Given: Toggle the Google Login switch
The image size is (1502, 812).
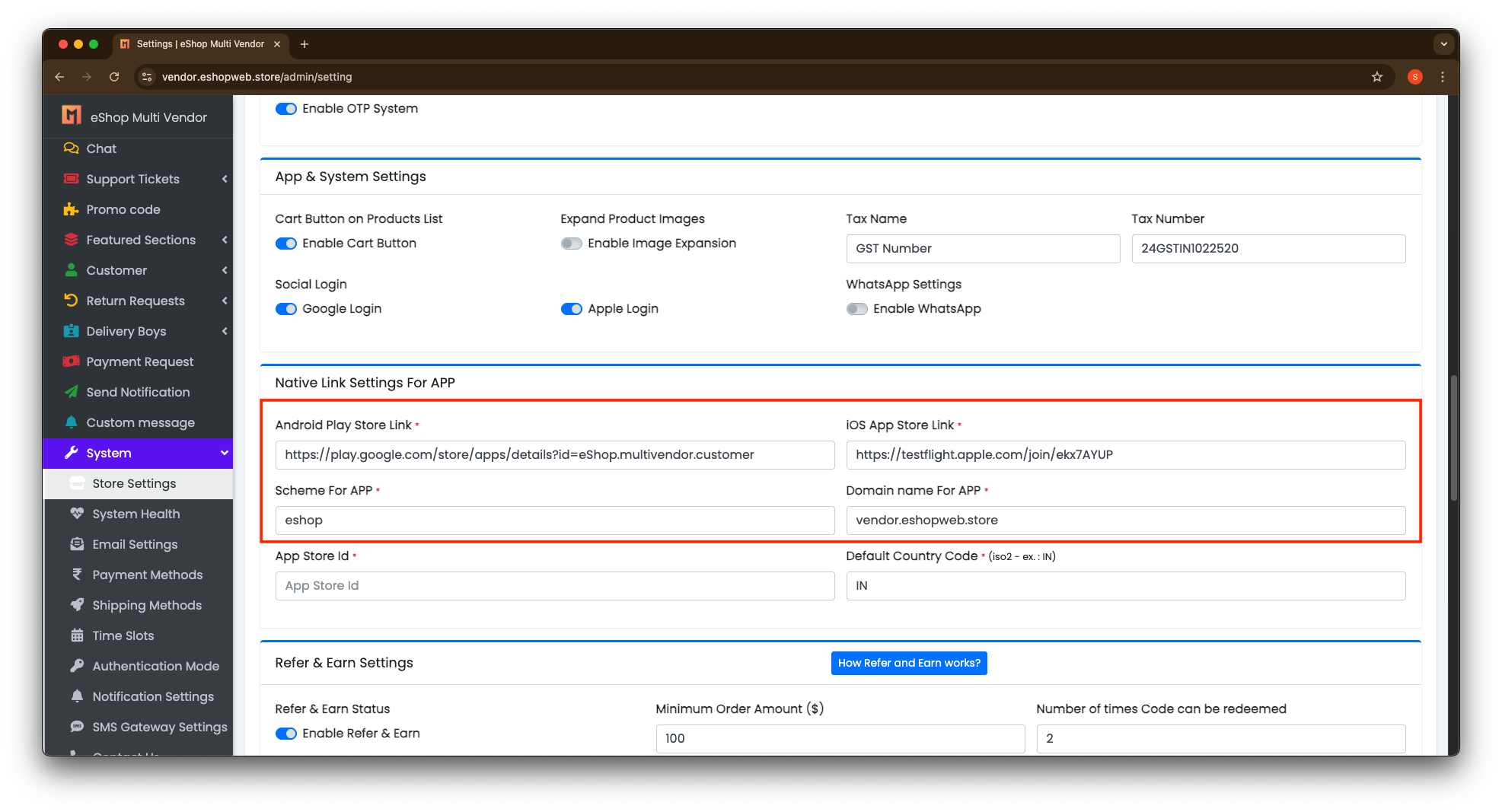Looking at the screenshot, I should [286, 309].
